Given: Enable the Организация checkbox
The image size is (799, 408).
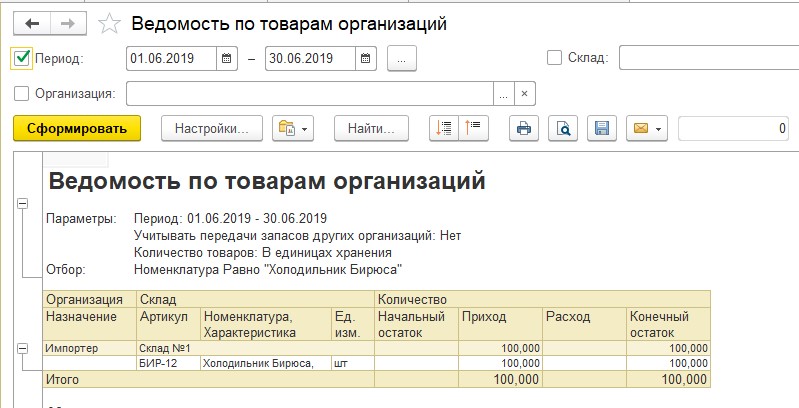Looking at the screenshot, I should [x=21, y=94].
